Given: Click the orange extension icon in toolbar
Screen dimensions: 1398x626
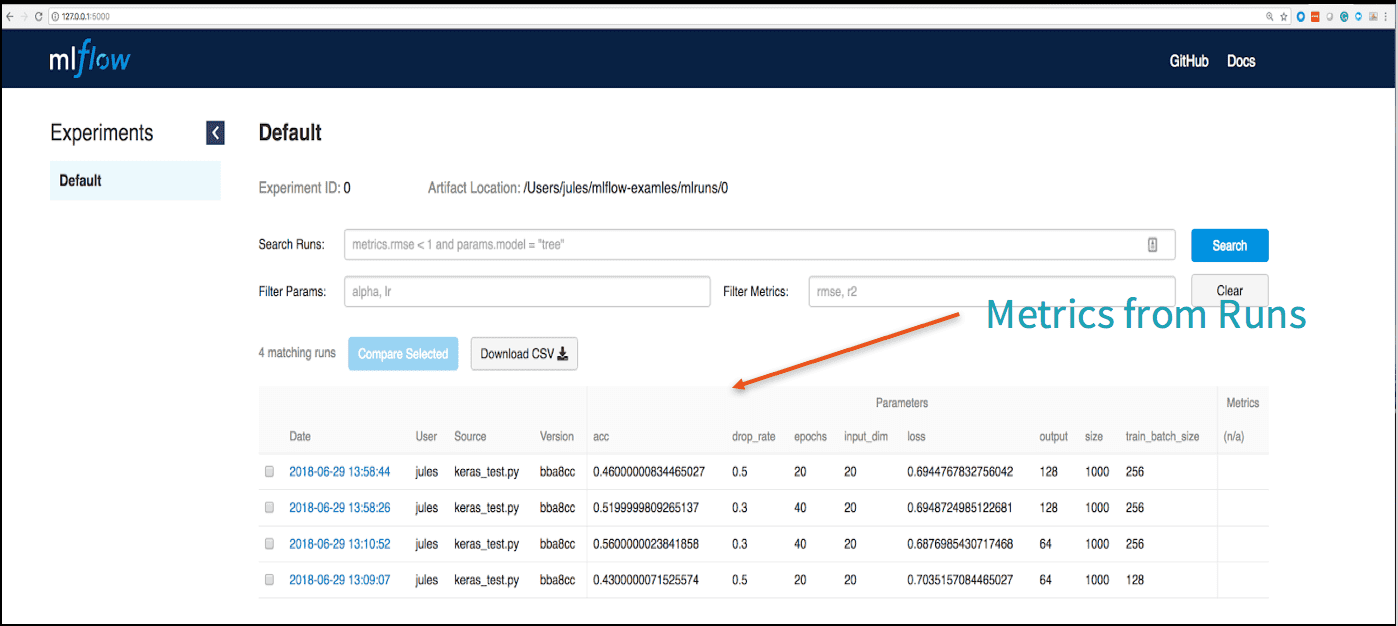Looking at the screenshot, I should [1315, 16].
